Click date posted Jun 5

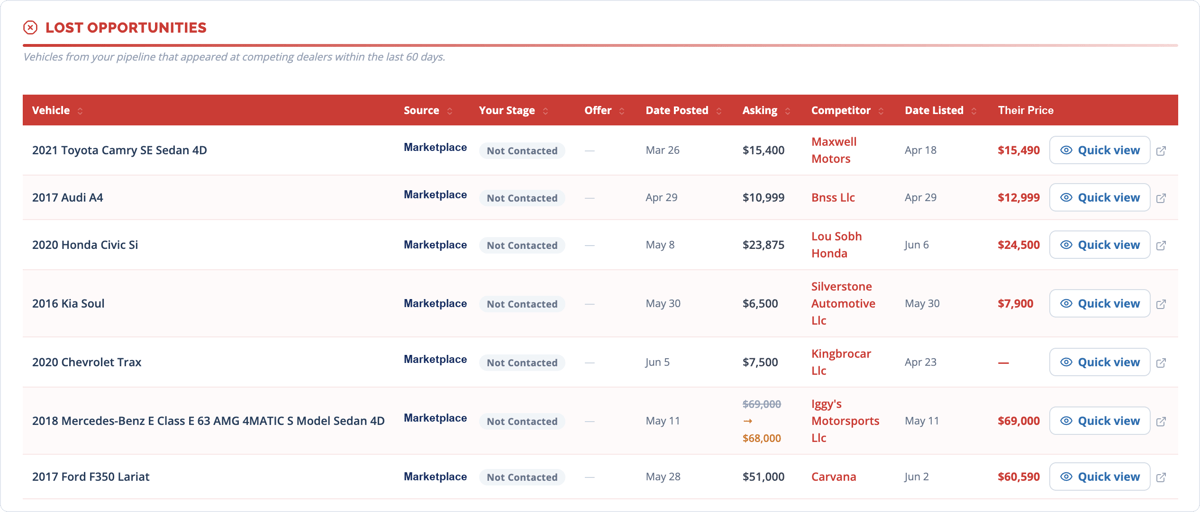pyautogui.click(x=658, y=362)
